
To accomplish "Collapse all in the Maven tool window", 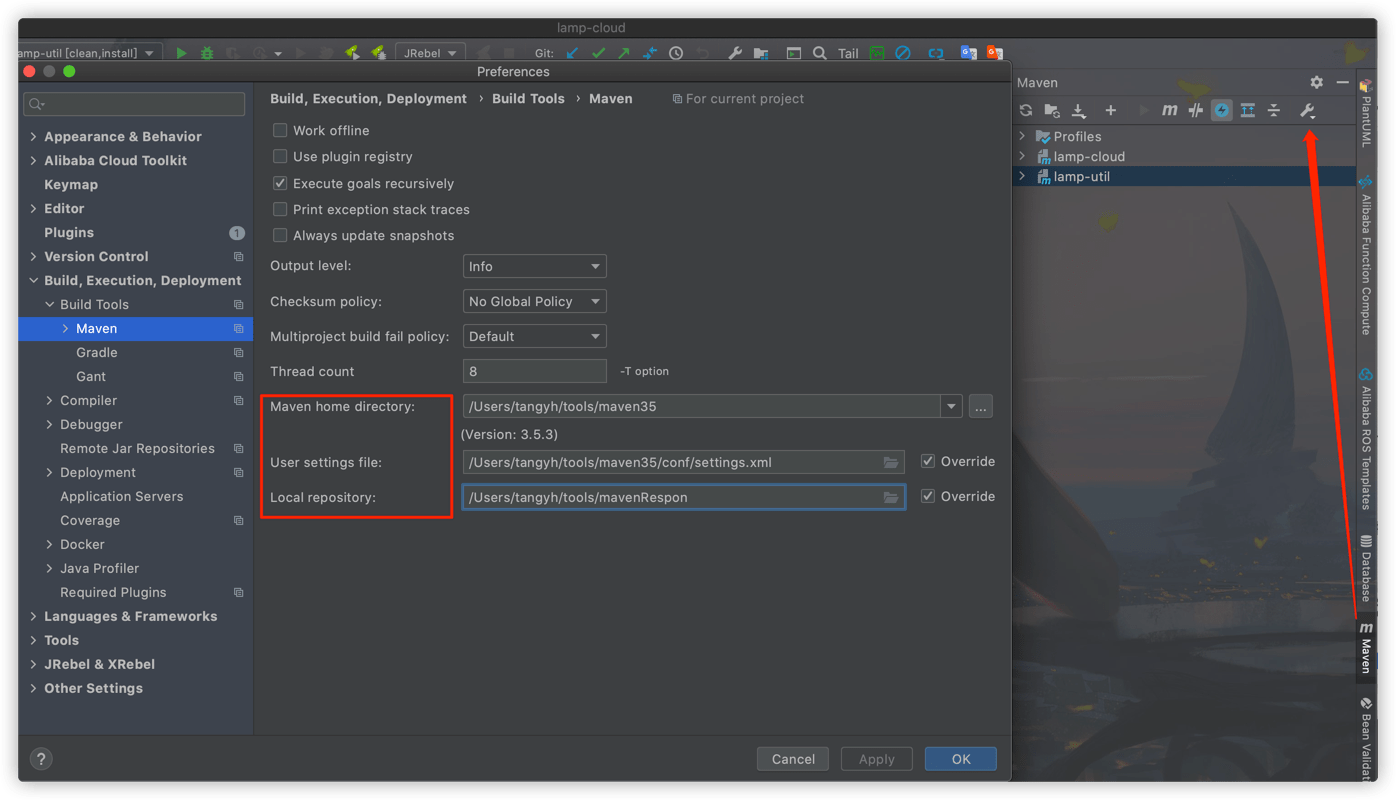I will tap(1274, 110).
